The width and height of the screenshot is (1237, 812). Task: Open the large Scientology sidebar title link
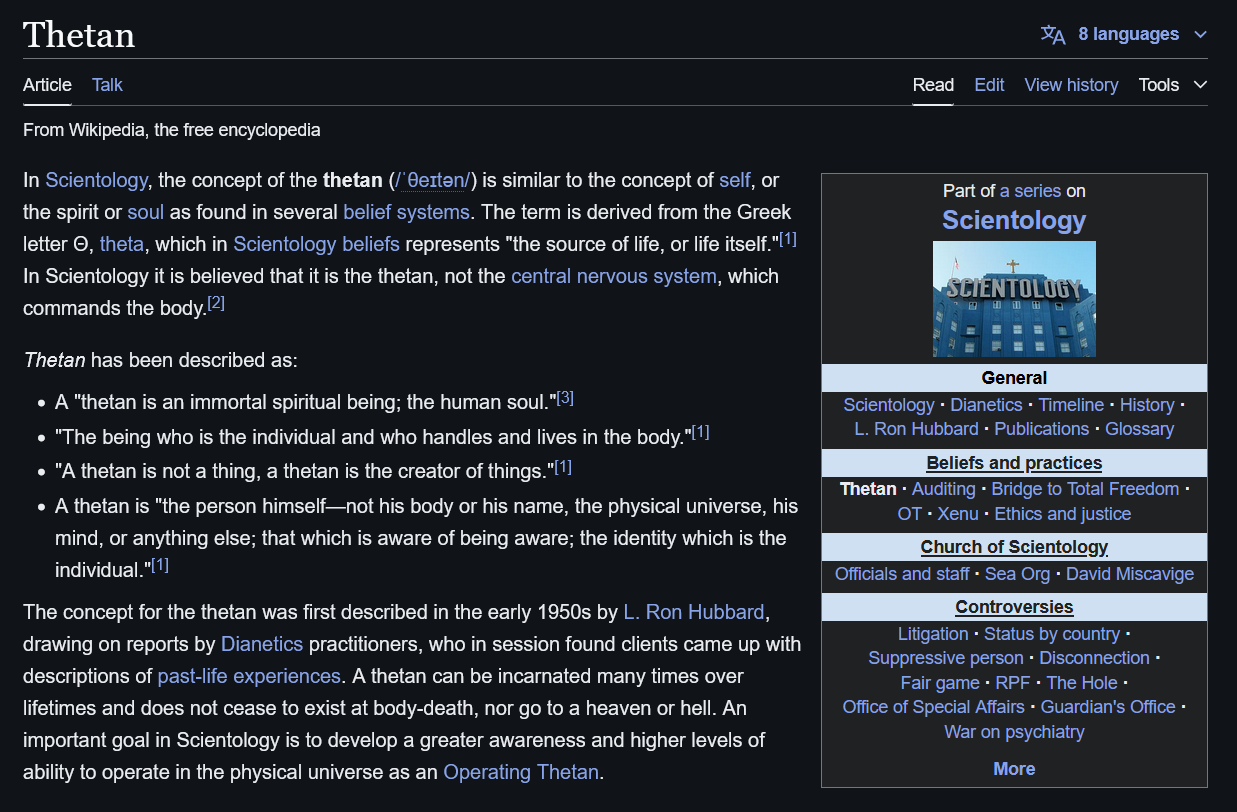click(1014, 220)
